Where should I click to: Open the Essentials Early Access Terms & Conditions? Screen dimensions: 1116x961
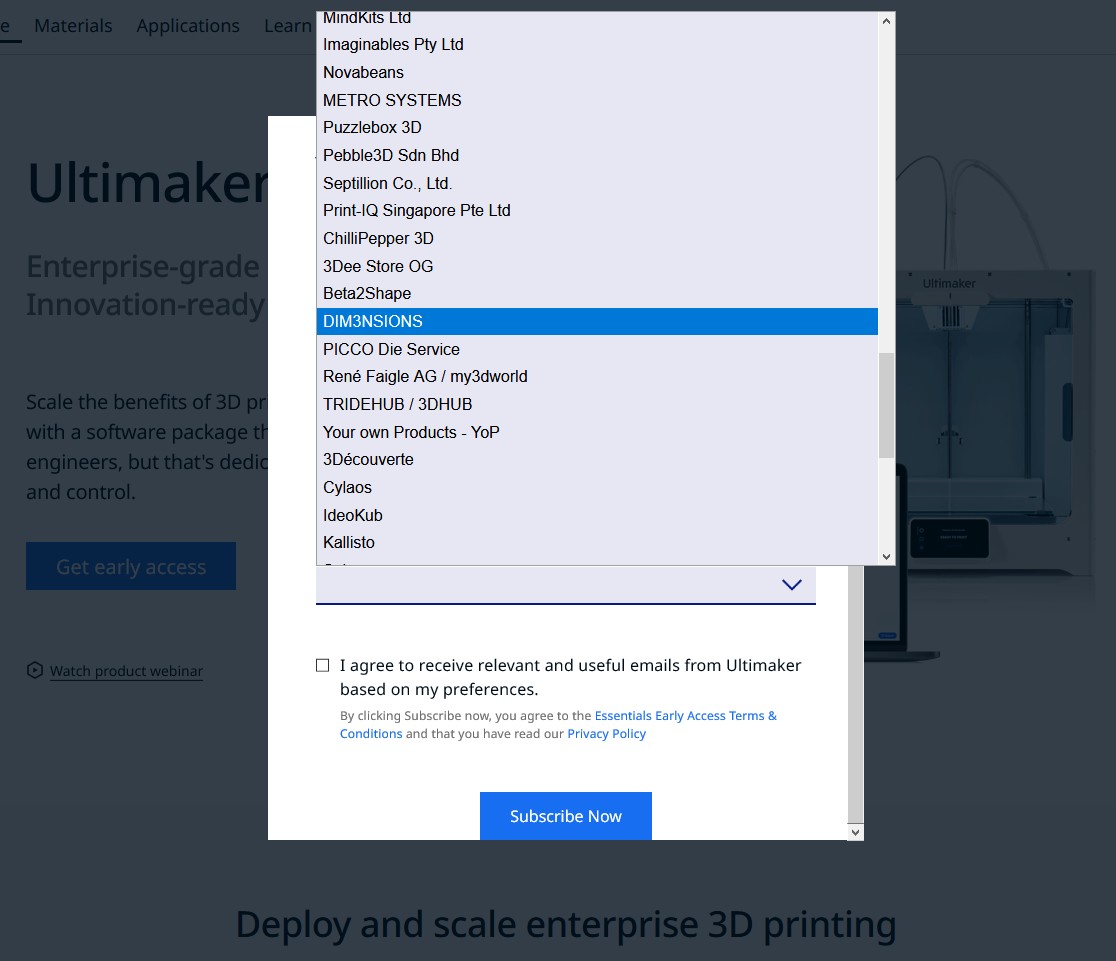coord(685,715)
